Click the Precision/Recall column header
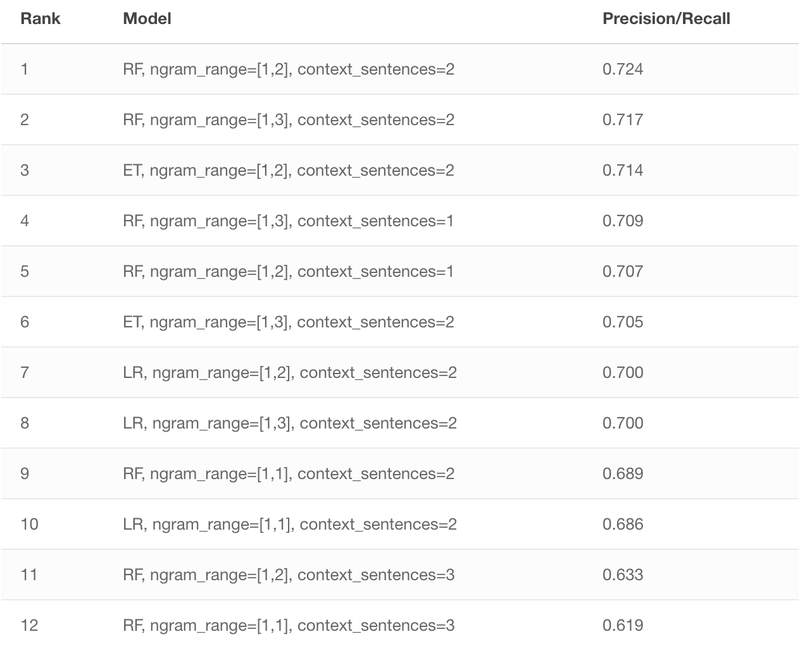Viewport: 800px width, 651px height. click(x=666, y=19)
